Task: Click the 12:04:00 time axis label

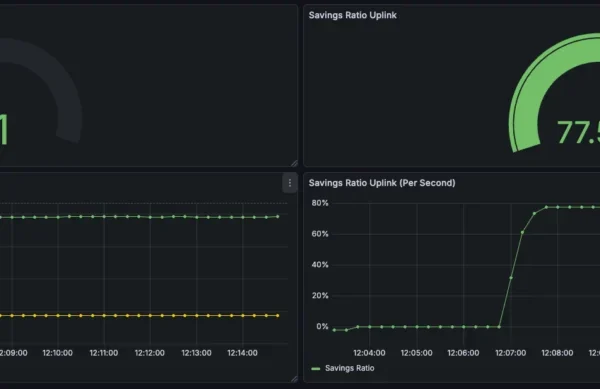Action: click(x=369, y=353)
